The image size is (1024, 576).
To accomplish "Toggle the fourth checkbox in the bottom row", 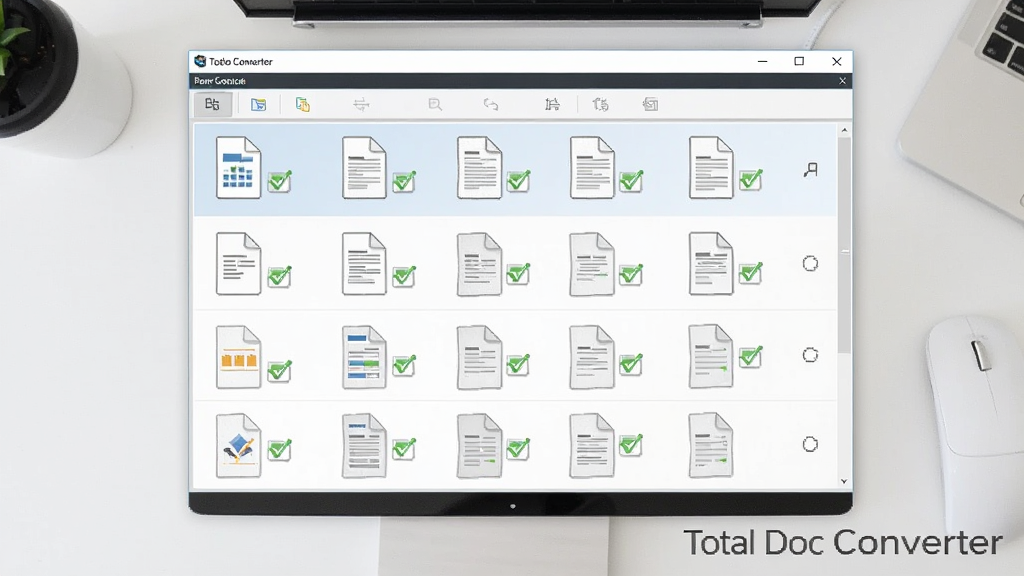I will [x=631, y=445].
